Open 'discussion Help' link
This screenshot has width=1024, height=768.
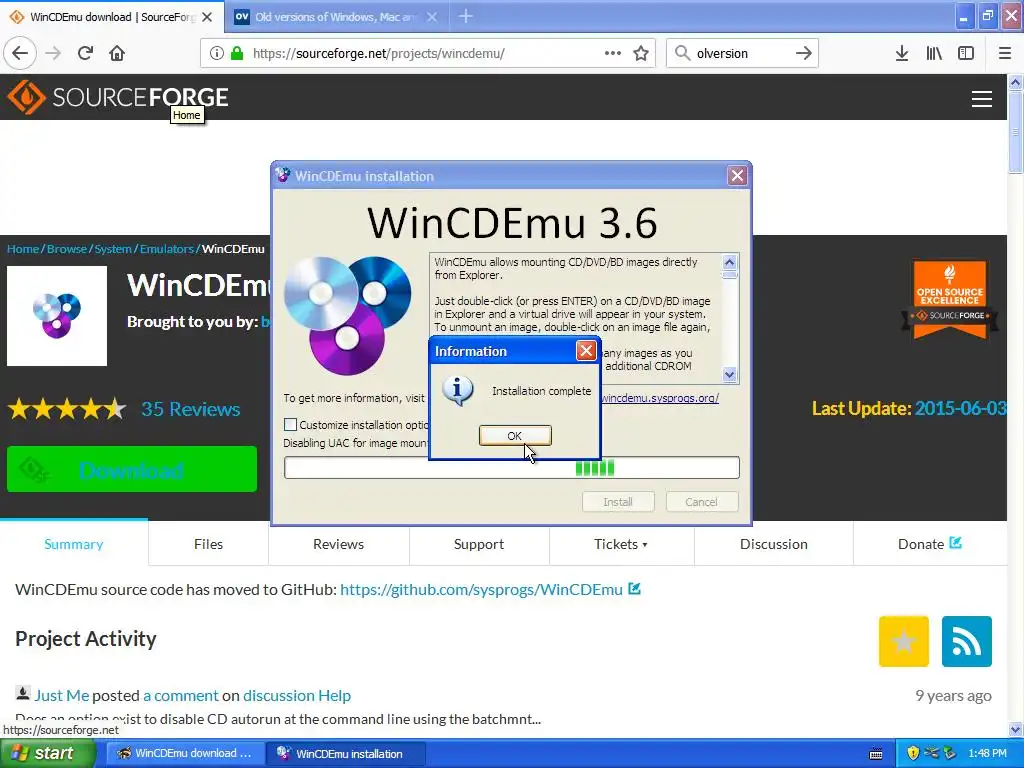coord(297,696)
